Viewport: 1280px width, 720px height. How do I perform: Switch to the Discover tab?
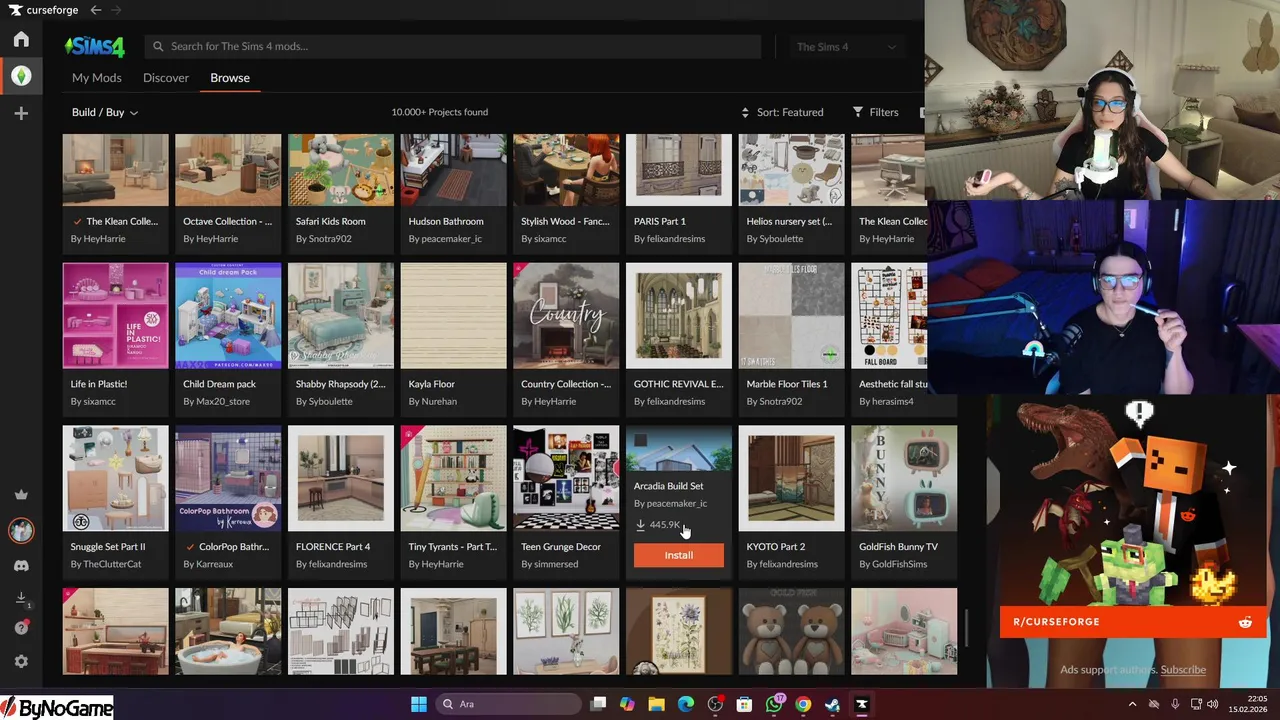click(x=166, y=77)
